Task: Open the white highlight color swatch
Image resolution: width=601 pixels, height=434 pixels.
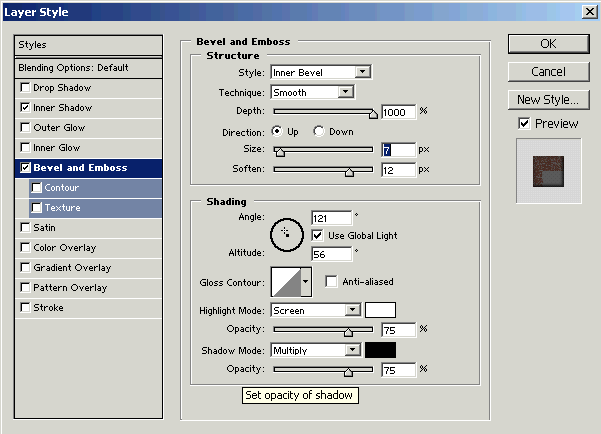Action: click(380, 310)
